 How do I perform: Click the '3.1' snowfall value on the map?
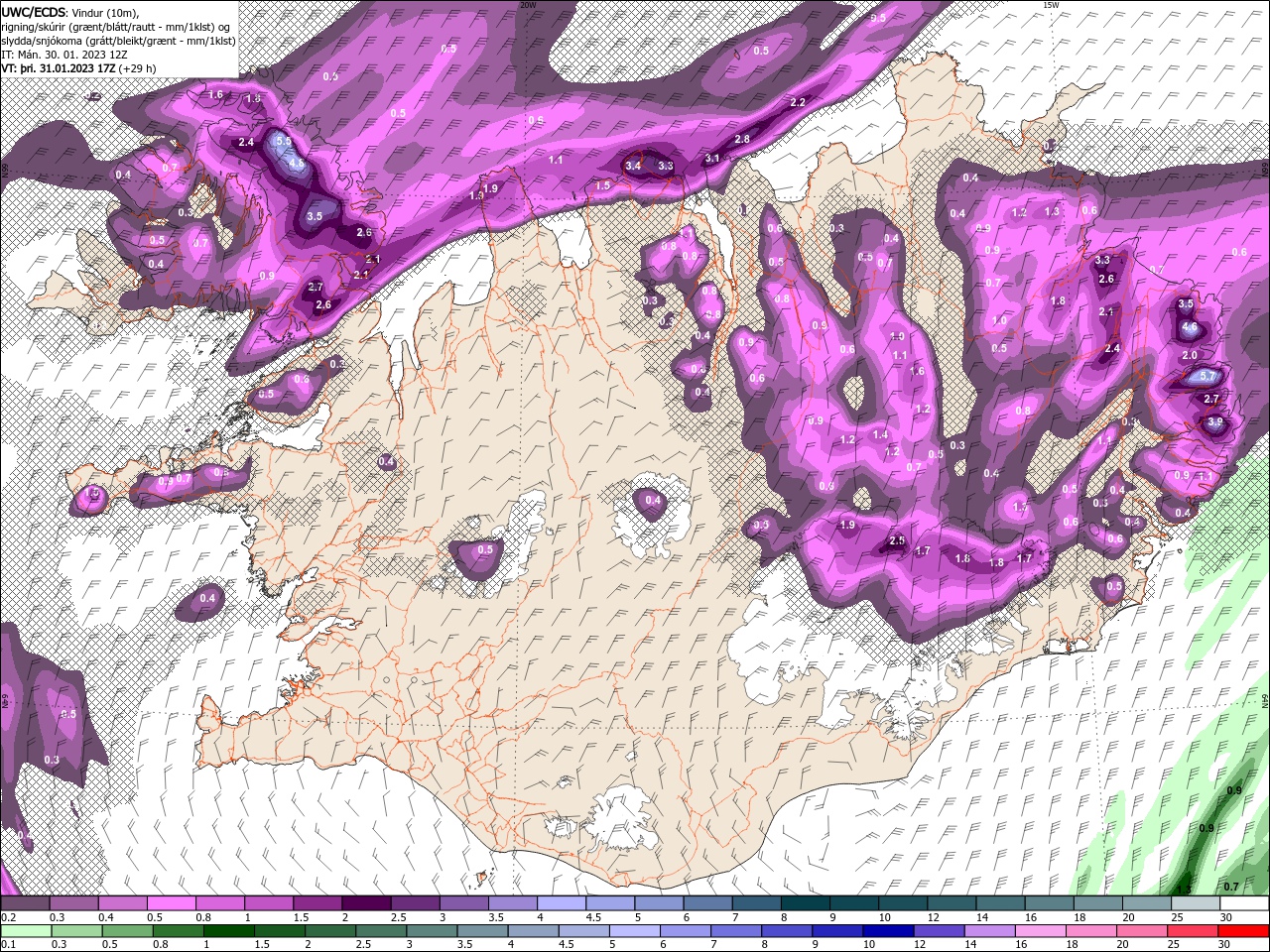coord(712,159)
